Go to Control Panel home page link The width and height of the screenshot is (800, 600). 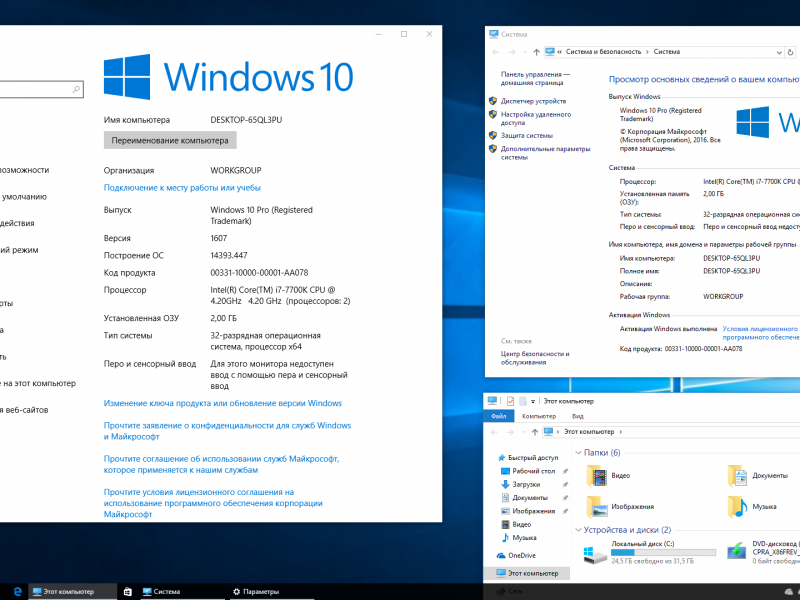coord(535,79)
